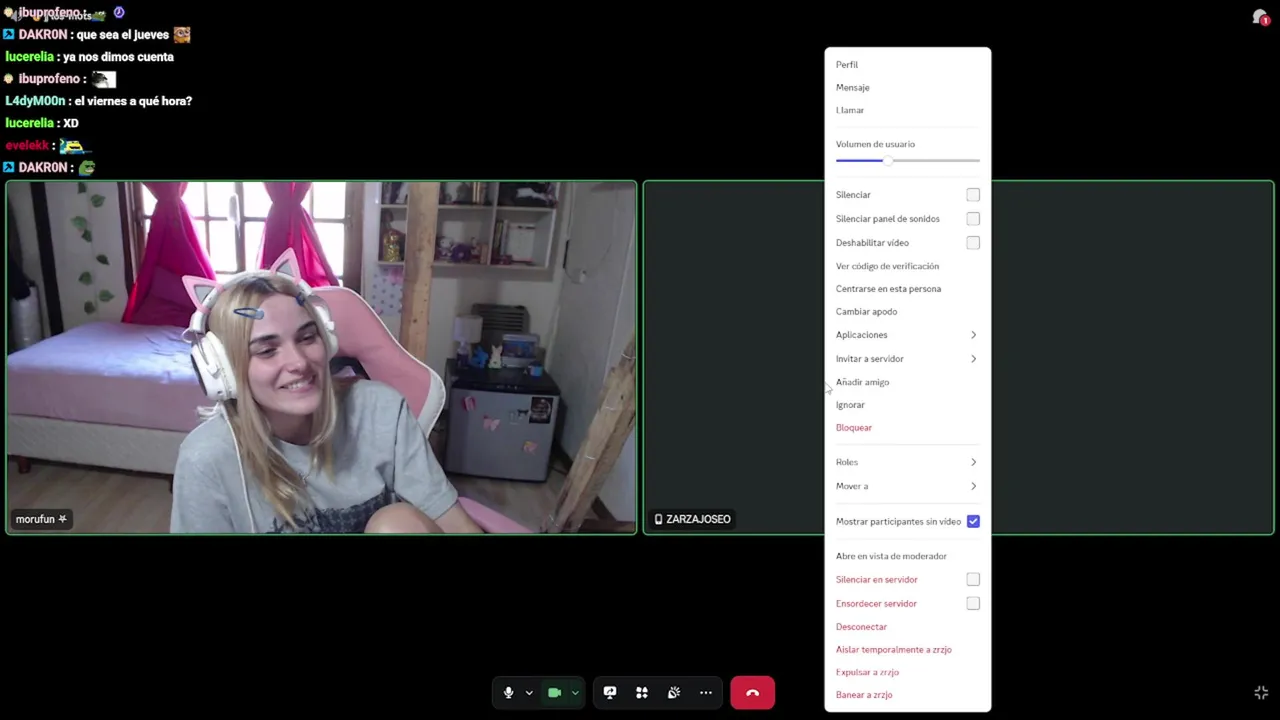
Task: Expand the Aplicaciones submenu
Action: pyautogui.click(x=907, y=335)
